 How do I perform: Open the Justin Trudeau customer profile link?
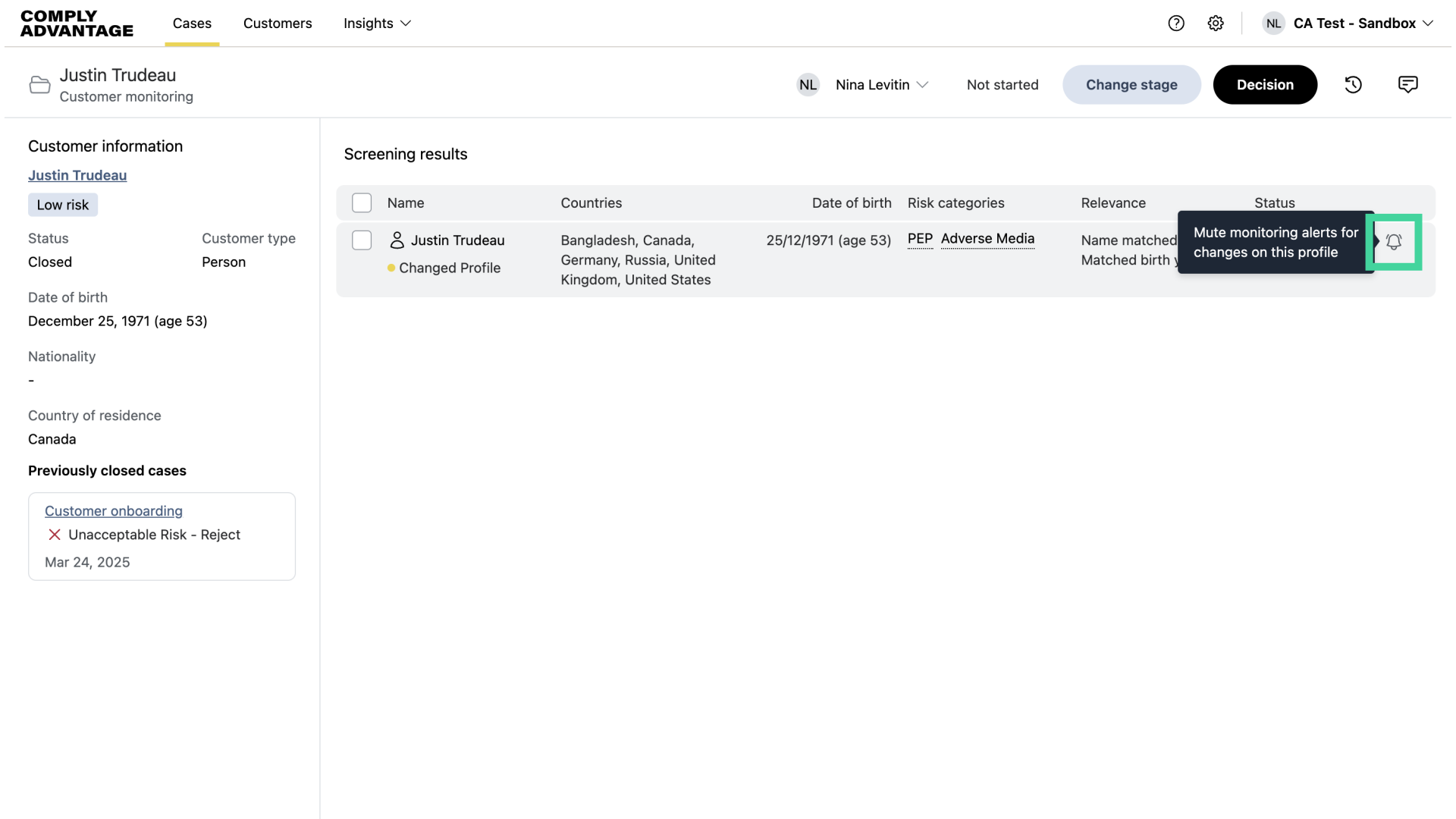click(x=77, y=175)
